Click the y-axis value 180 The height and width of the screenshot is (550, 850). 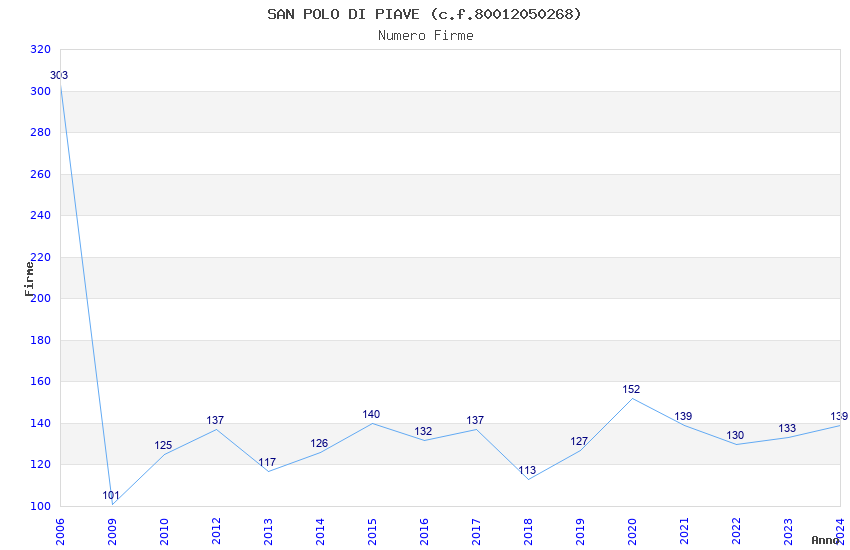[x=41, y=340]
